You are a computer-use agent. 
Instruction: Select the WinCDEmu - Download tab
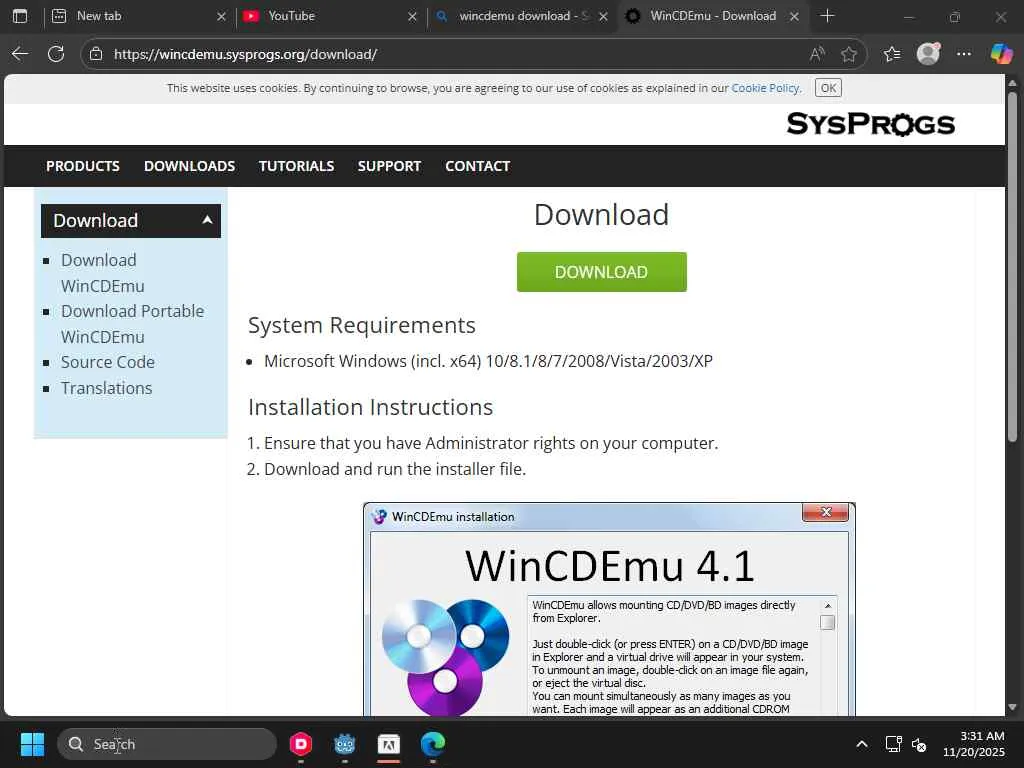712,16
